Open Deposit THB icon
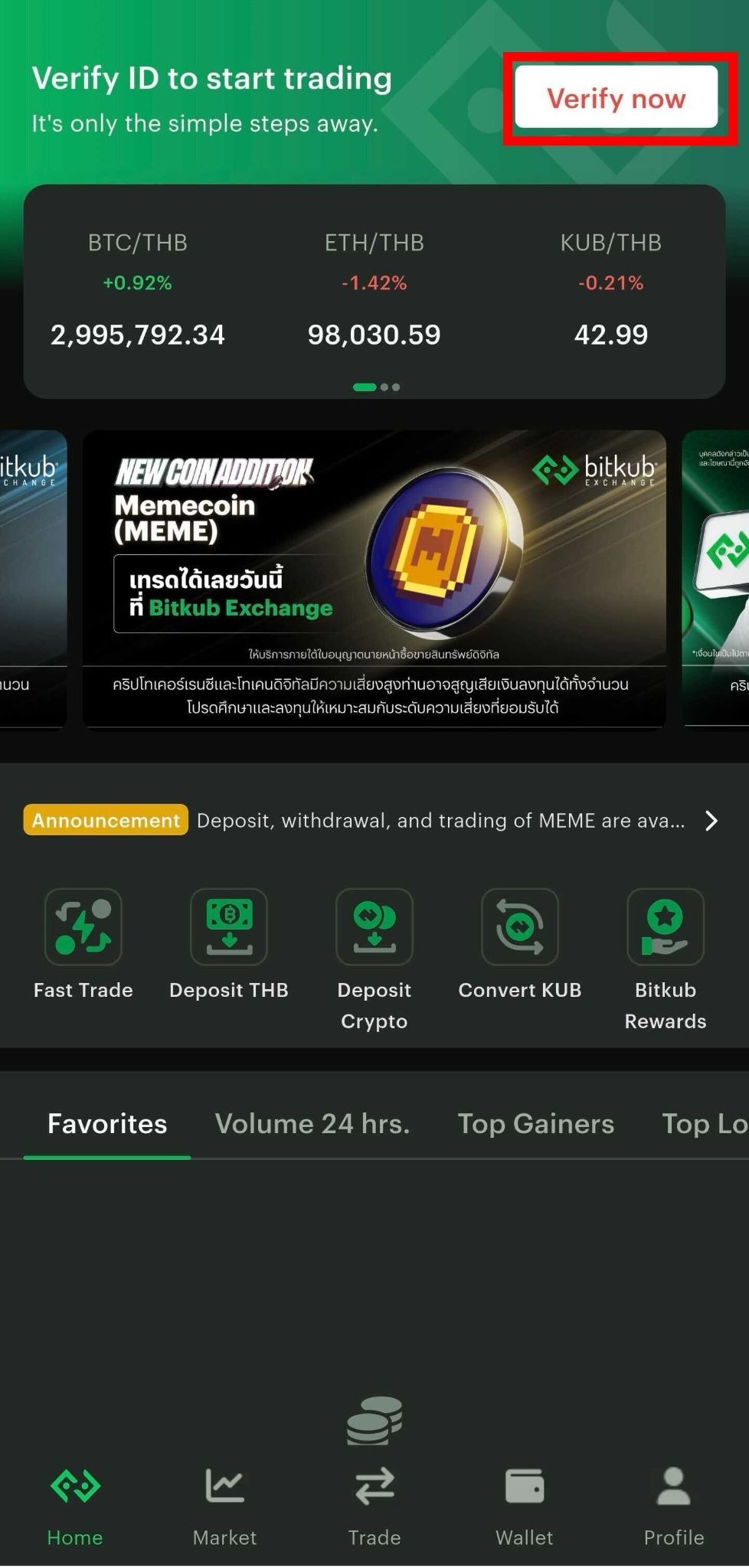 point(229,926)
